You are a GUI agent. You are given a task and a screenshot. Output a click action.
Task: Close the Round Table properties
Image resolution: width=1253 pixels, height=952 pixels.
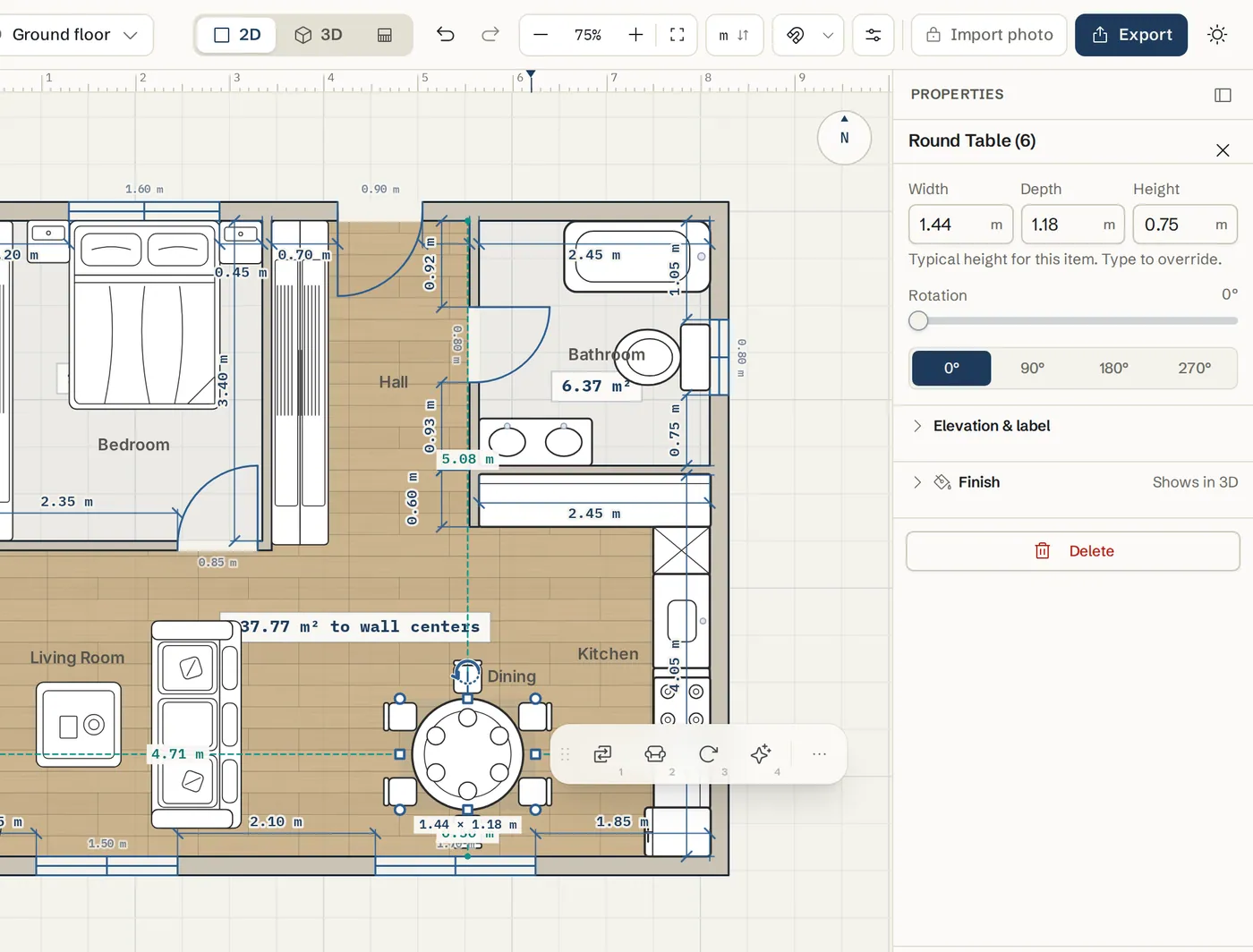tap(1223, 150)
